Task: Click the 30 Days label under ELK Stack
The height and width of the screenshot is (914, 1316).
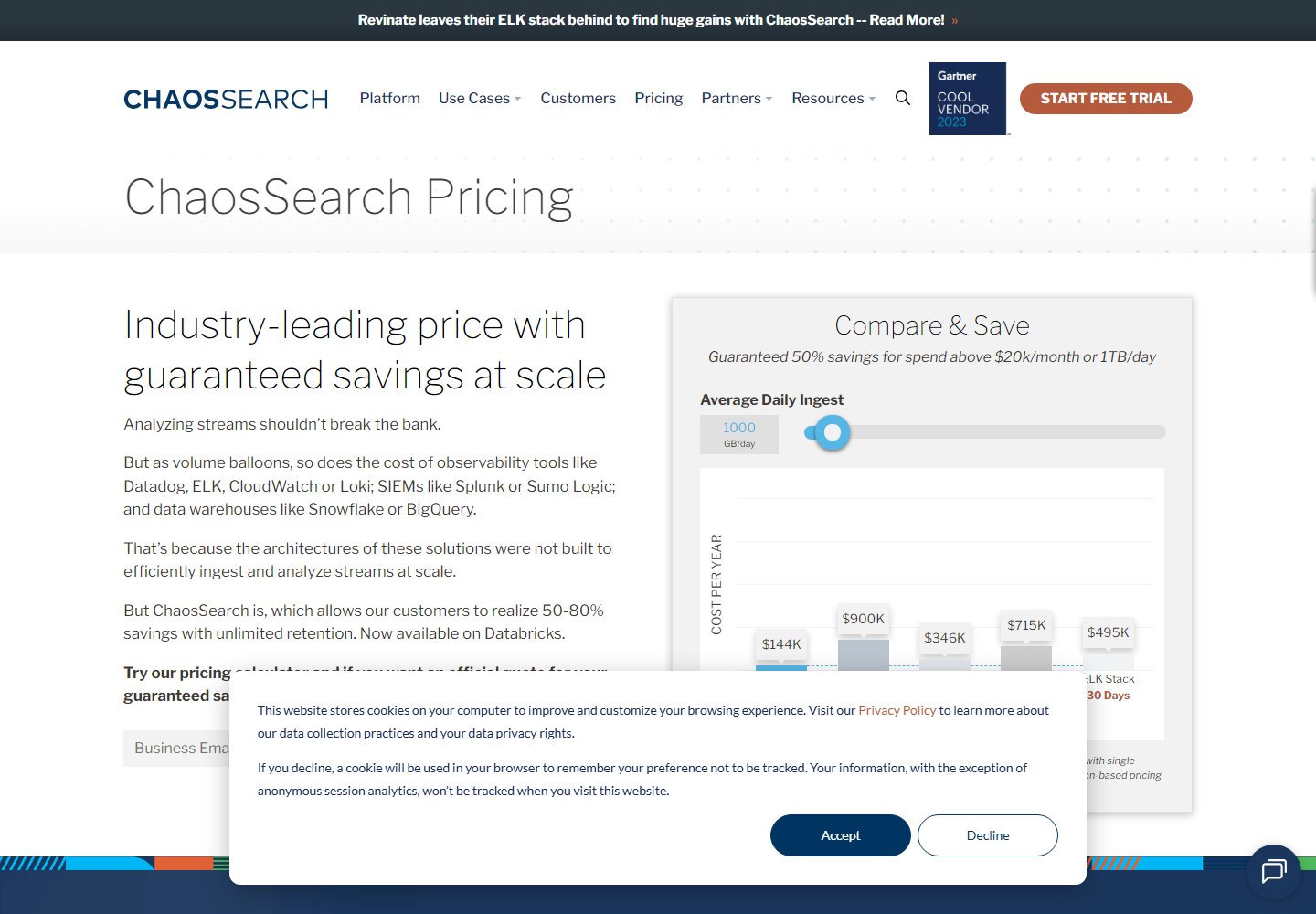Action: (x=1108, y=696)
